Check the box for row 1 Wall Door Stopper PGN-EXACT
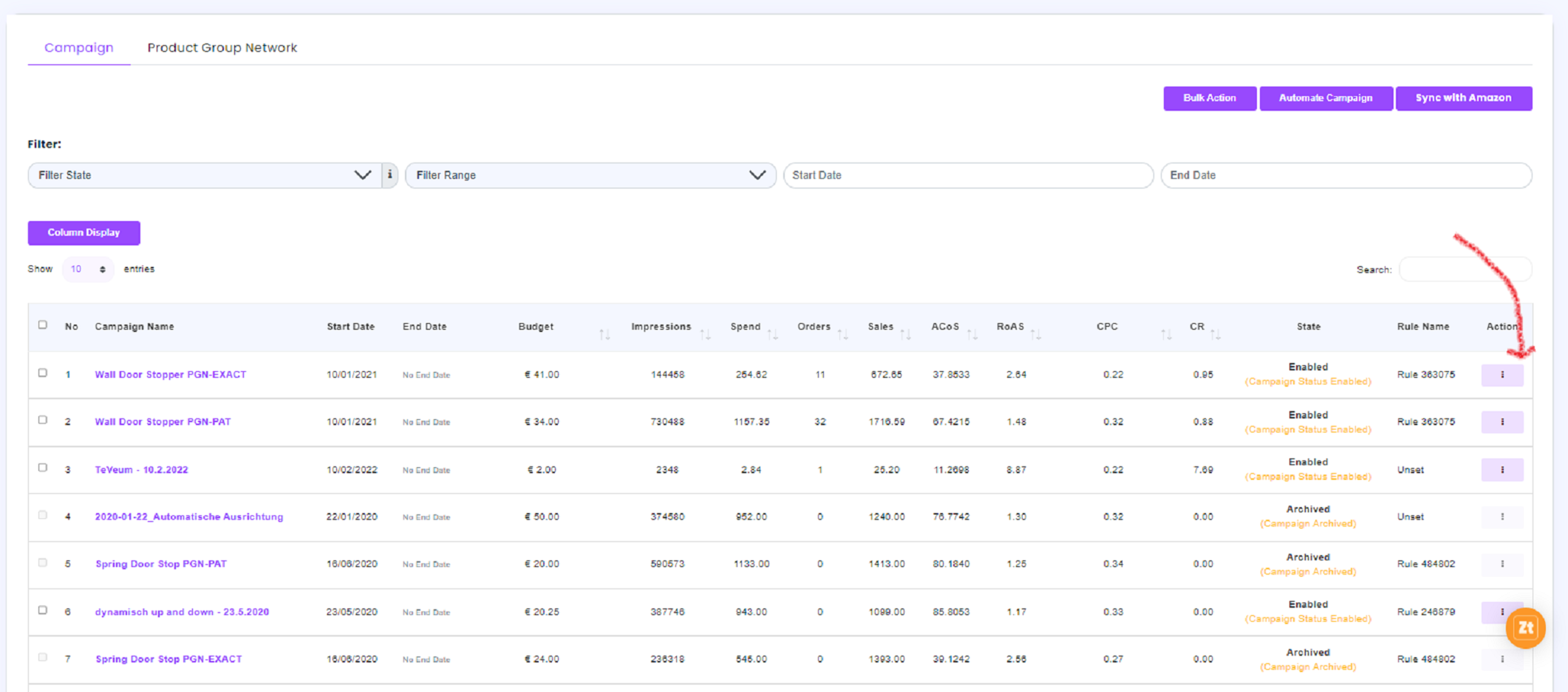 pos(42,373)
